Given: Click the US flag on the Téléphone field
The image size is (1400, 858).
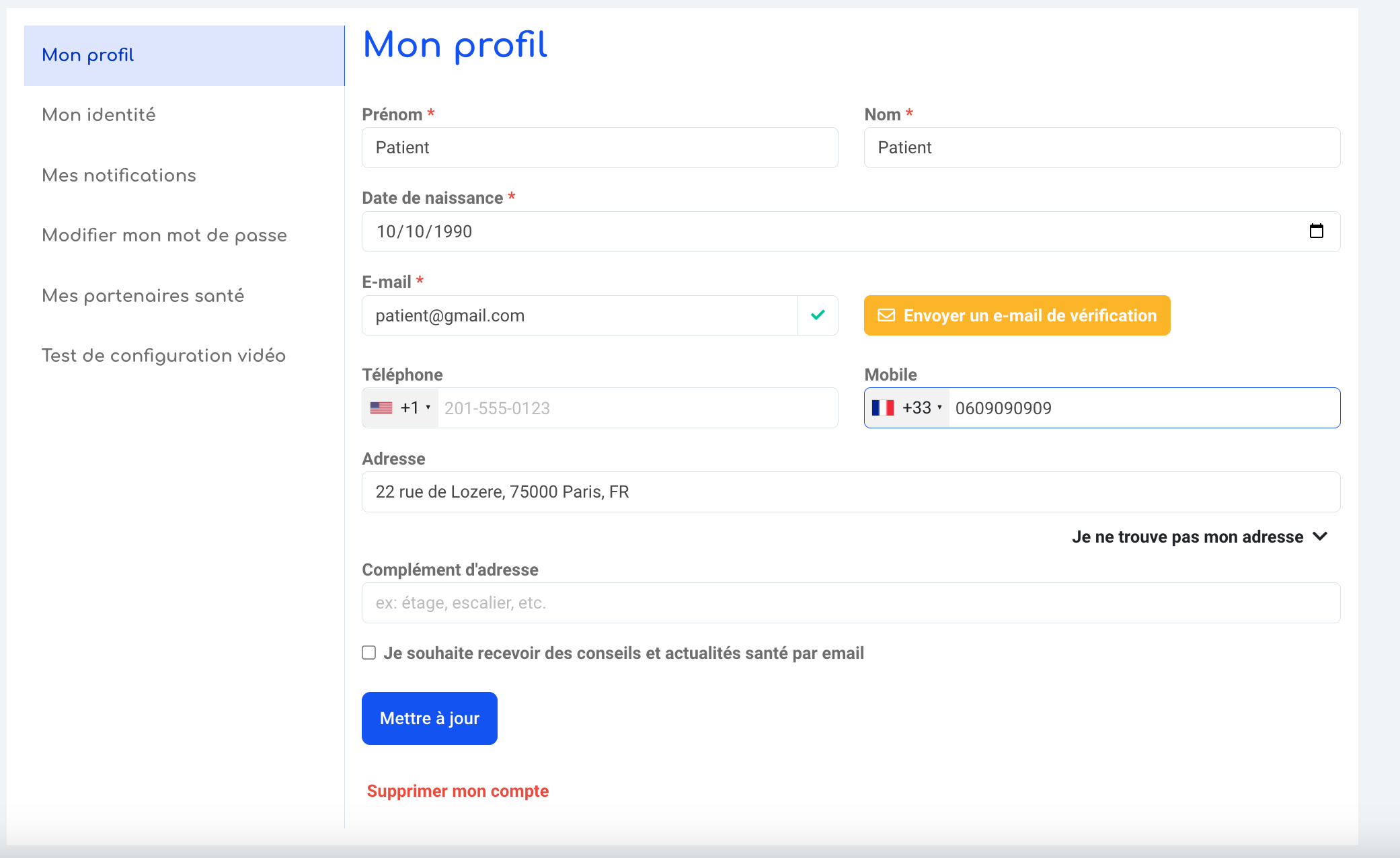Looking at the screenshot, I should point(381,407).
